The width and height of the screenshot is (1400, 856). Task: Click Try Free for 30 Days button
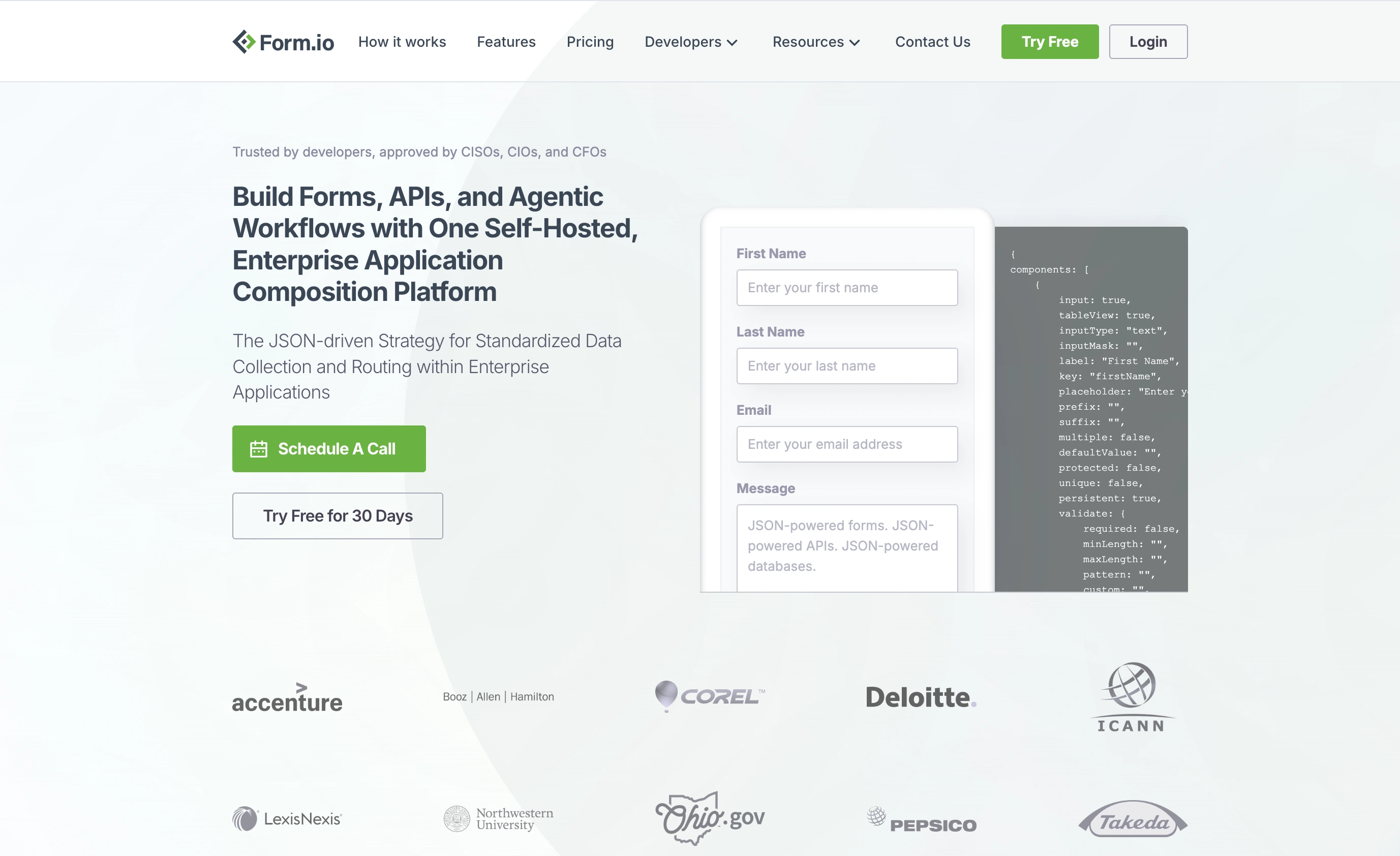pos(338,516)
